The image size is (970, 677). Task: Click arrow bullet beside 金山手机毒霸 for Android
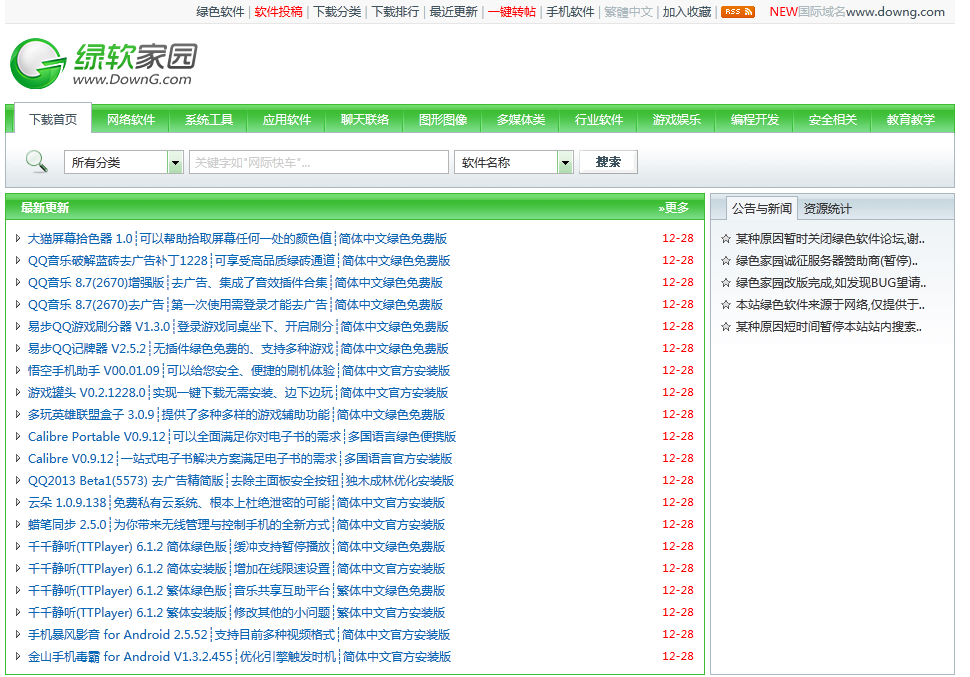[x=18, y=656]
